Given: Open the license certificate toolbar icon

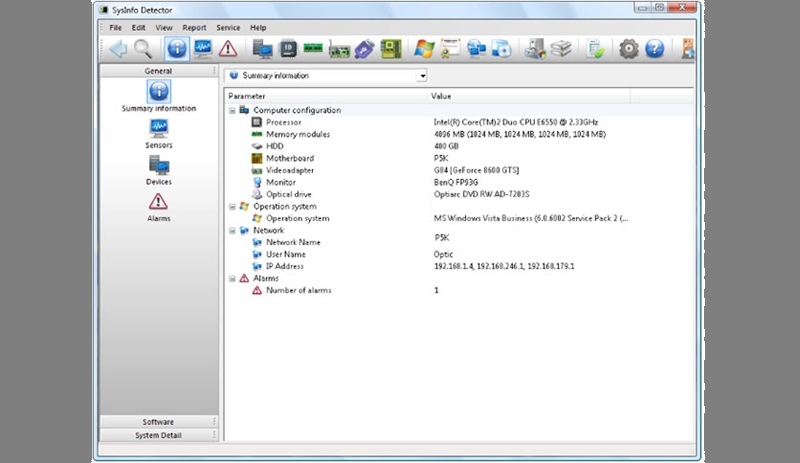Looking at the screenshot, I should pyautogui.click(x=450, y=49).
